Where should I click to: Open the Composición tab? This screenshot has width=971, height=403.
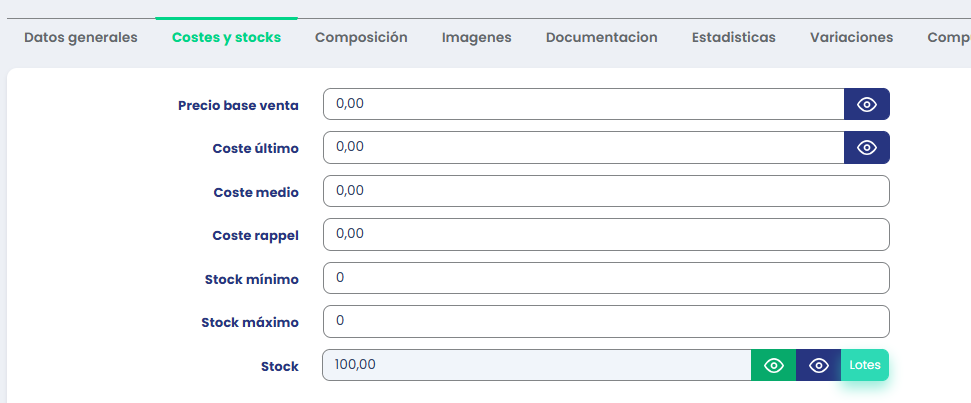tap(361, 37)
